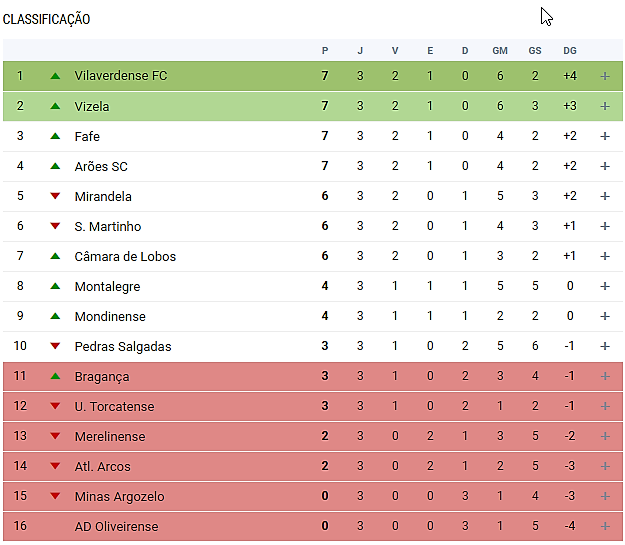This screenshot has height=545, width=625.
Task: Click green up arrow beside Câmara de Lobos
Action: click(x=55, y=256)
